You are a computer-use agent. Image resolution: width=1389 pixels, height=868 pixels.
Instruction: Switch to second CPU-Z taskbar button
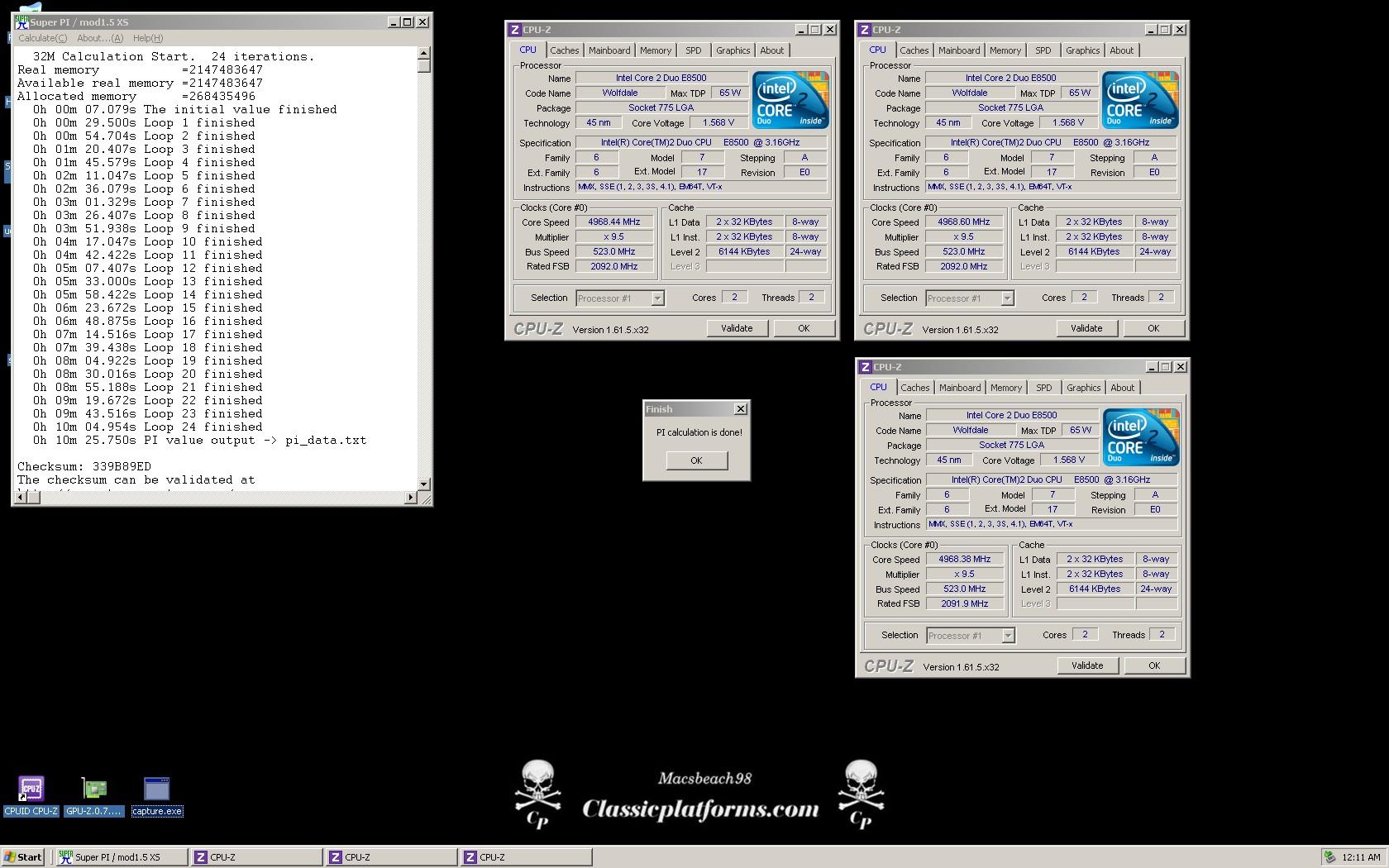[x=391, y=857]
